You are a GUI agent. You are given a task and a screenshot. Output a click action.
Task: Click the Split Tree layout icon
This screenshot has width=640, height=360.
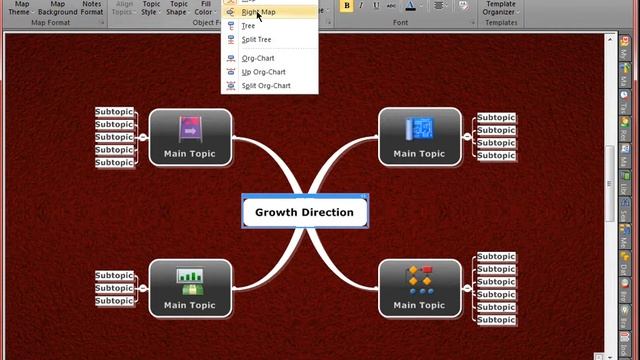point(231,40)
